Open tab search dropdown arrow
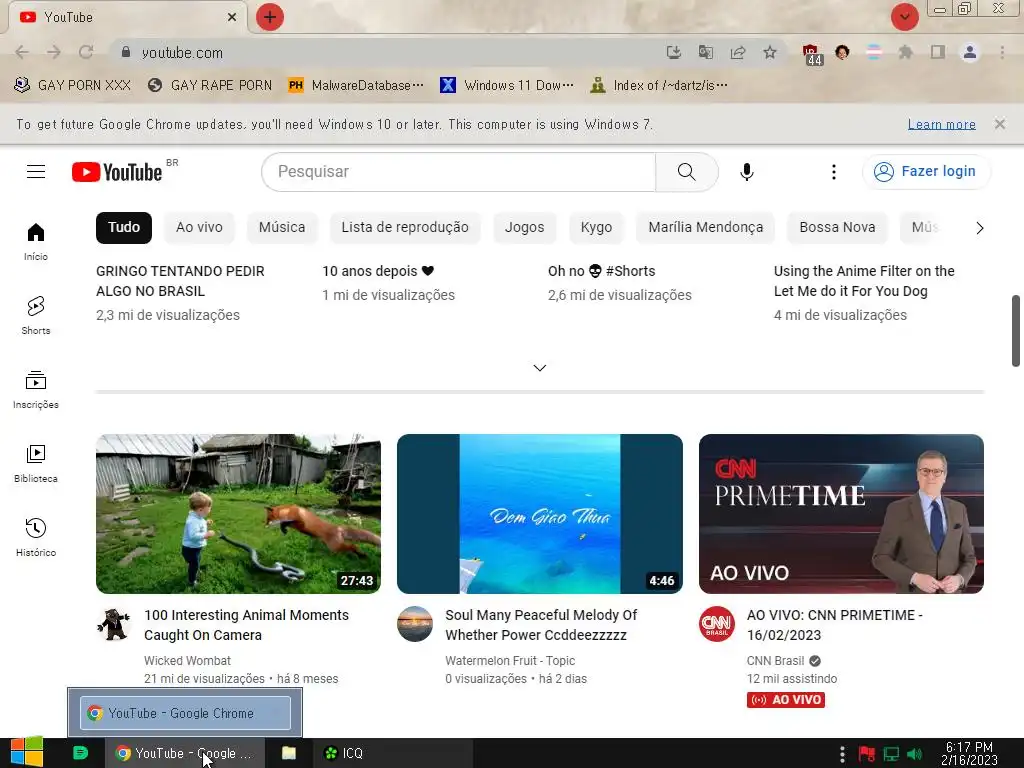The width and height of the screenshot is (1024, 768). tap(904, 17)
